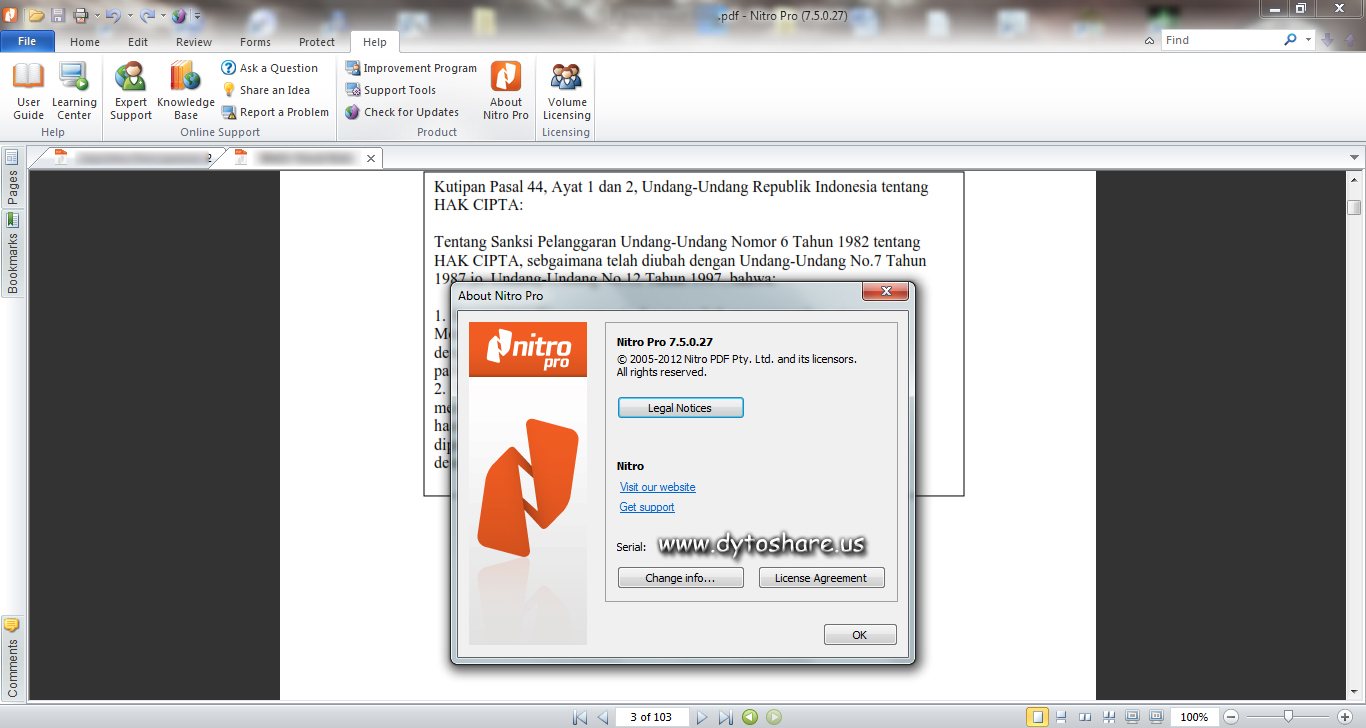Click the Legal Notices button
Viewport: 1366px width, 728px height.
pos(680,408)
